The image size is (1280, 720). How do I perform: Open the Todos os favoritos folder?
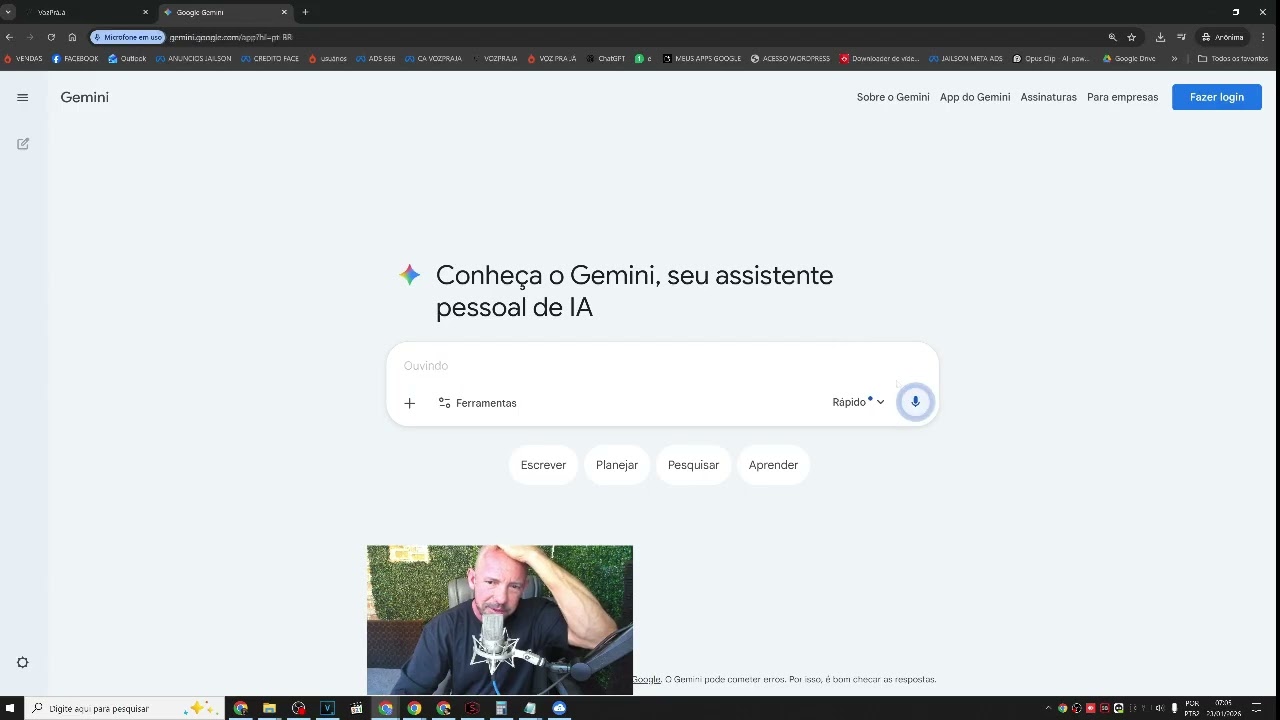coord(1233,59)
